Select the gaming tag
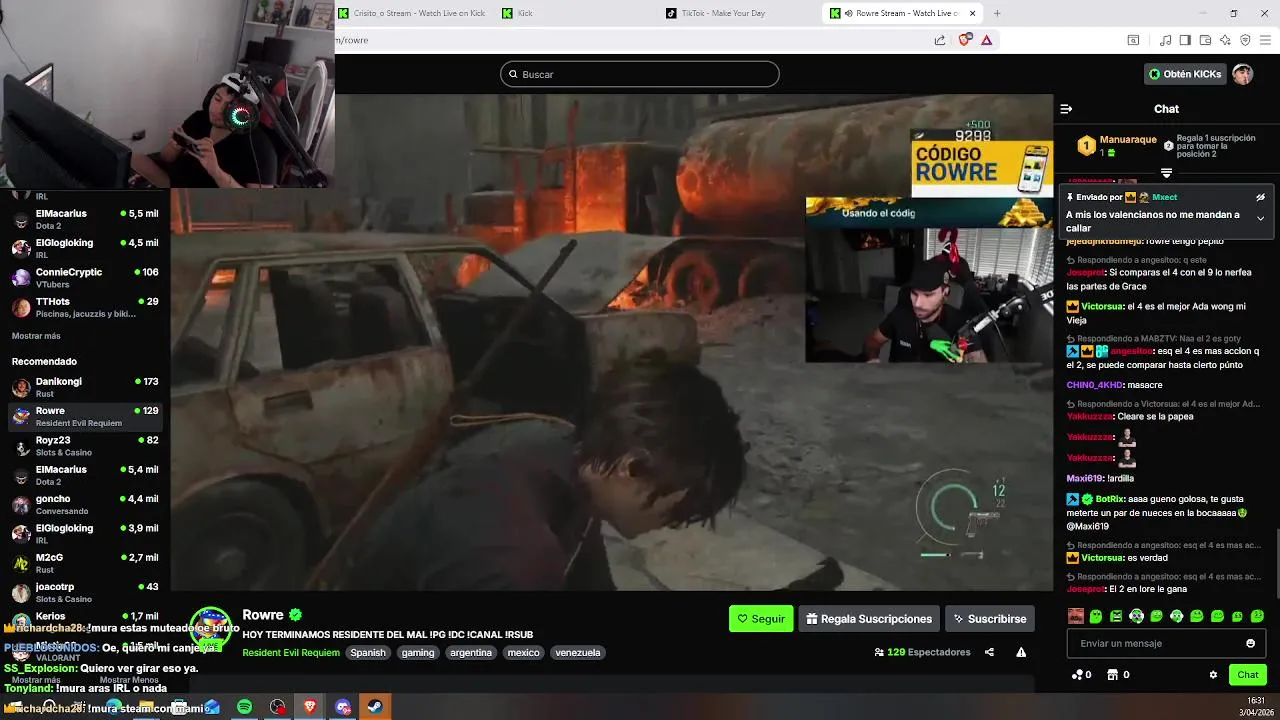This screenshot has height=720, width=1280. pos(418,652)
